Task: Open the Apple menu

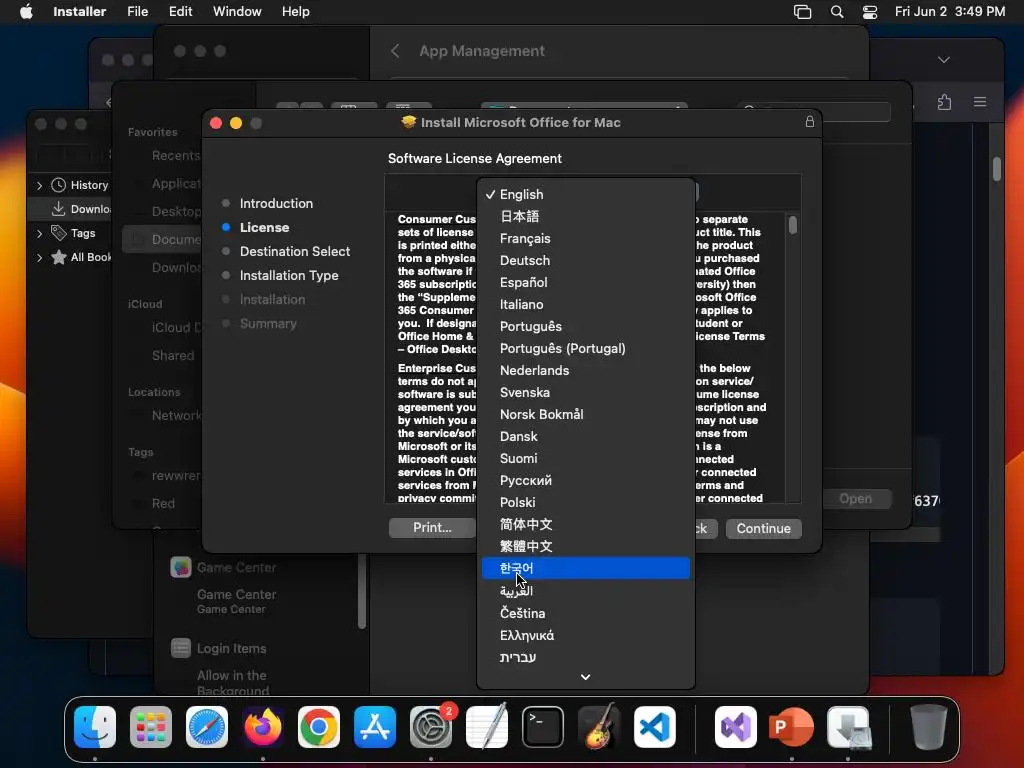Action: point(26,11)
